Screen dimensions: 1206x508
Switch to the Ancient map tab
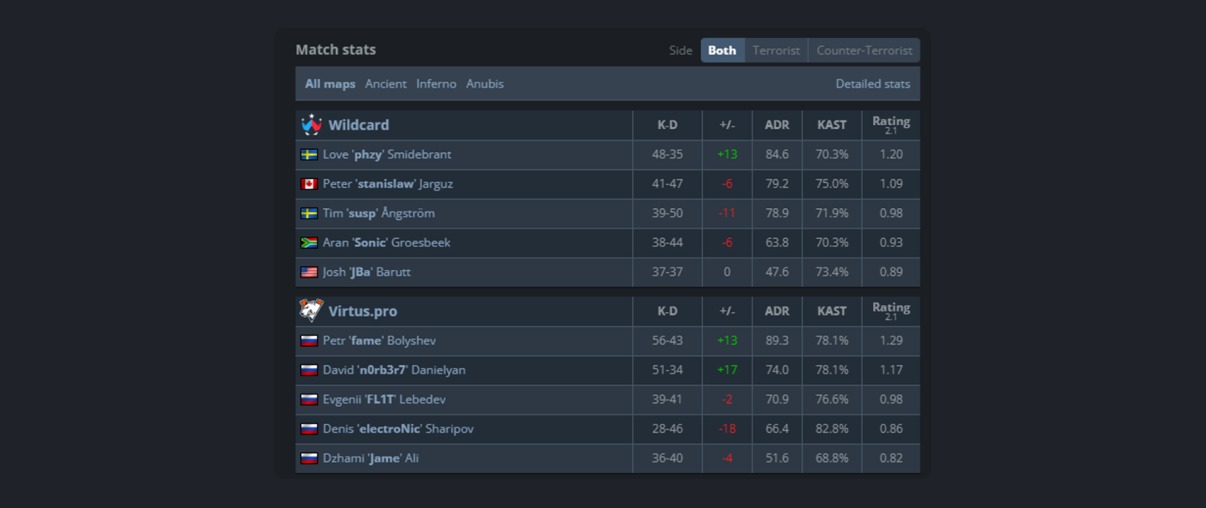[386, 84]
